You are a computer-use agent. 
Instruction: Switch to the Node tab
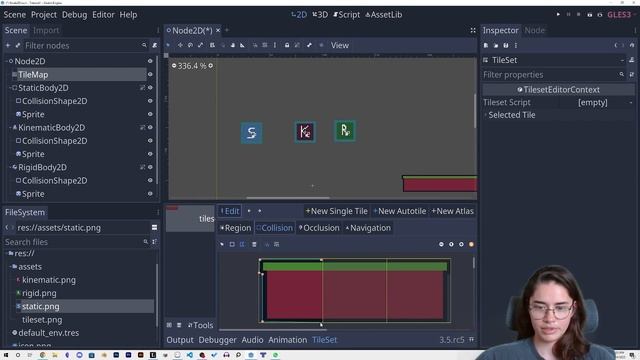tap(534, 30)
